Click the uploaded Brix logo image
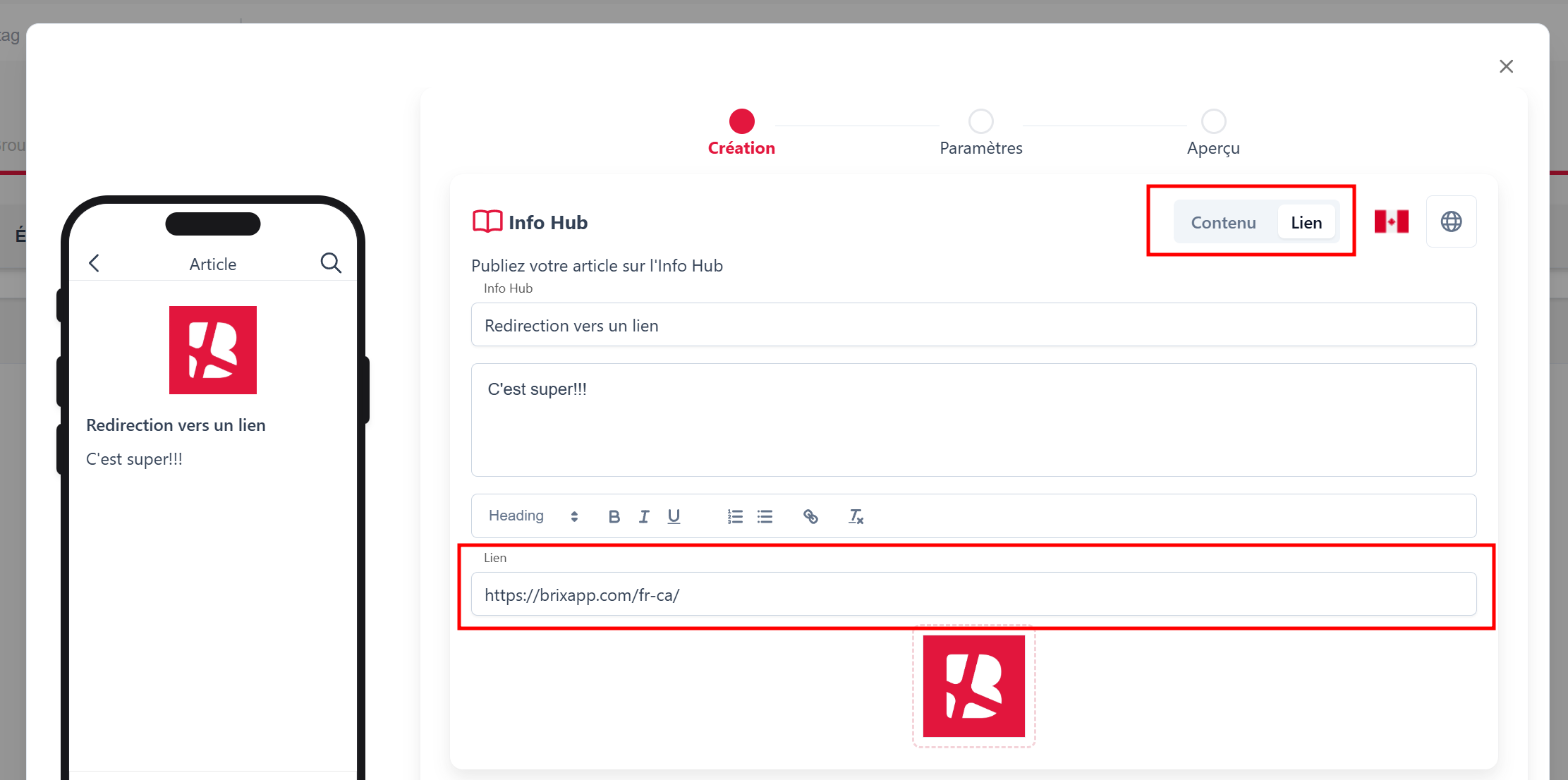 [x=973, y=686]
